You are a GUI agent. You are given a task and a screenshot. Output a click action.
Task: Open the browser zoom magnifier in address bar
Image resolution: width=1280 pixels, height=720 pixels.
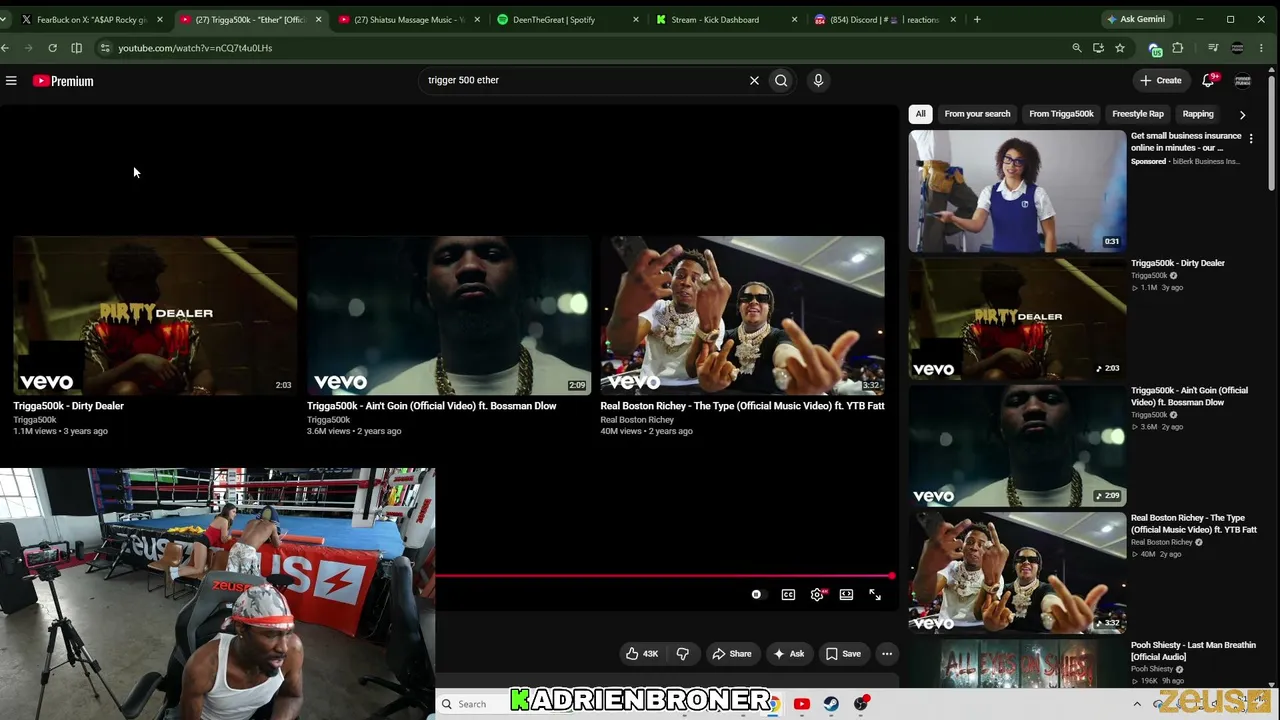coord(1077,48)
